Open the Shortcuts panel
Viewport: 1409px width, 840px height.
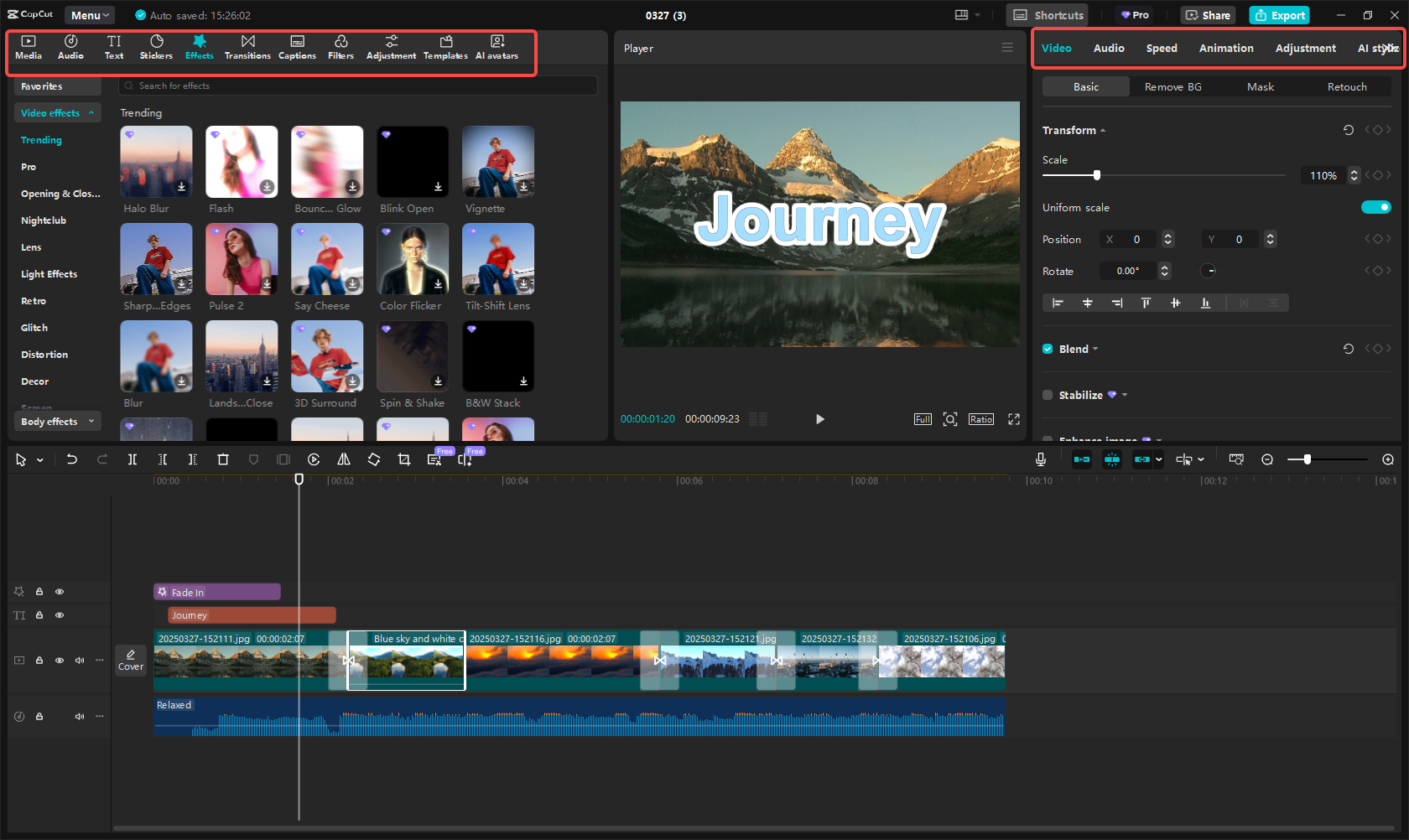[1047, 14]
